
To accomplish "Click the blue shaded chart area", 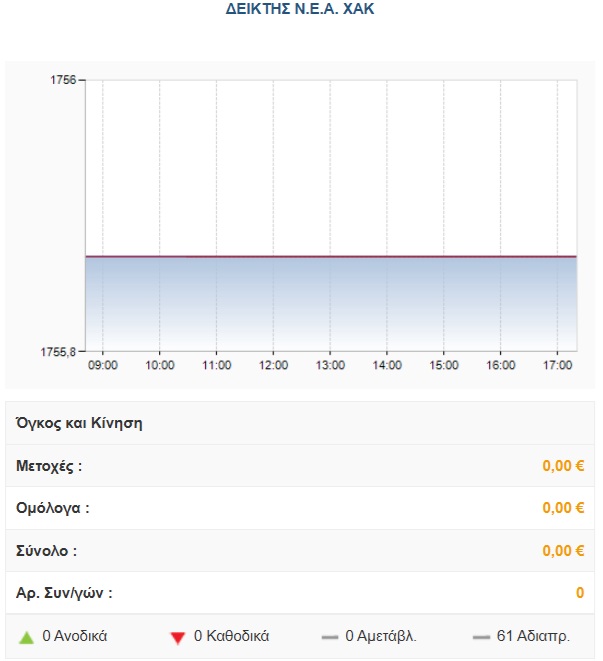I will [331, 304].
